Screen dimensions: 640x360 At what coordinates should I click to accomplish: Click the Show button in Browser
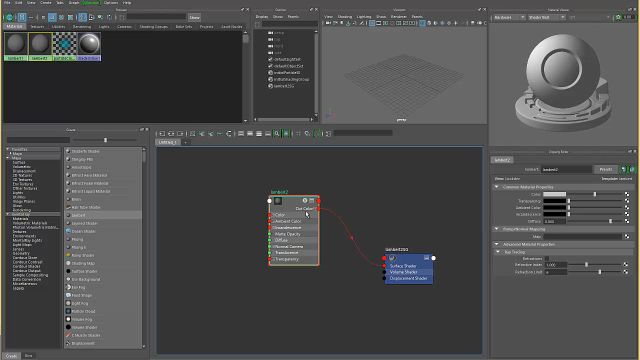194,18
